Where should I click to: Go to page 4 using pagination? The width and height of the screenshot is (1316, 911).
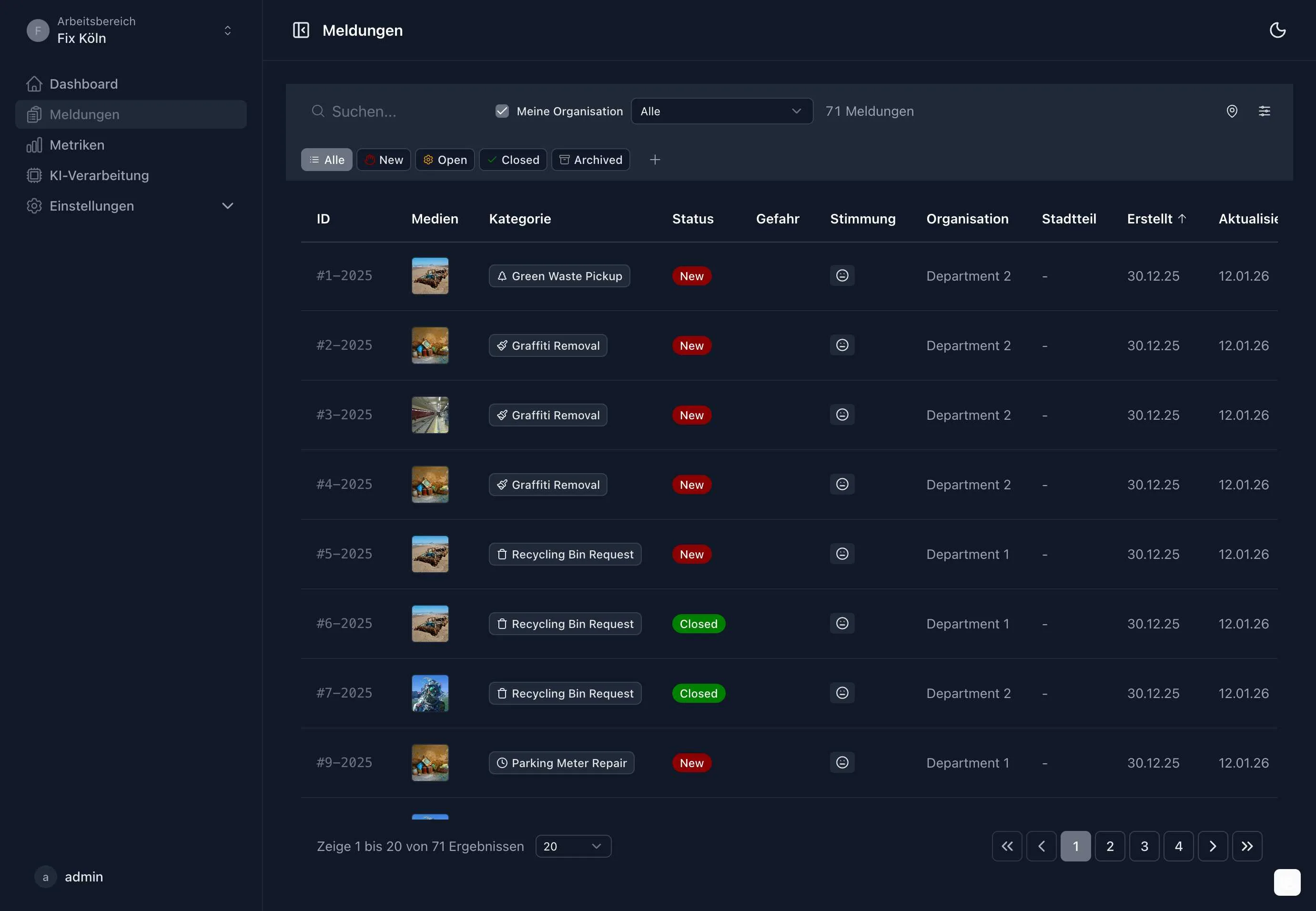(x=1178, y=846)
